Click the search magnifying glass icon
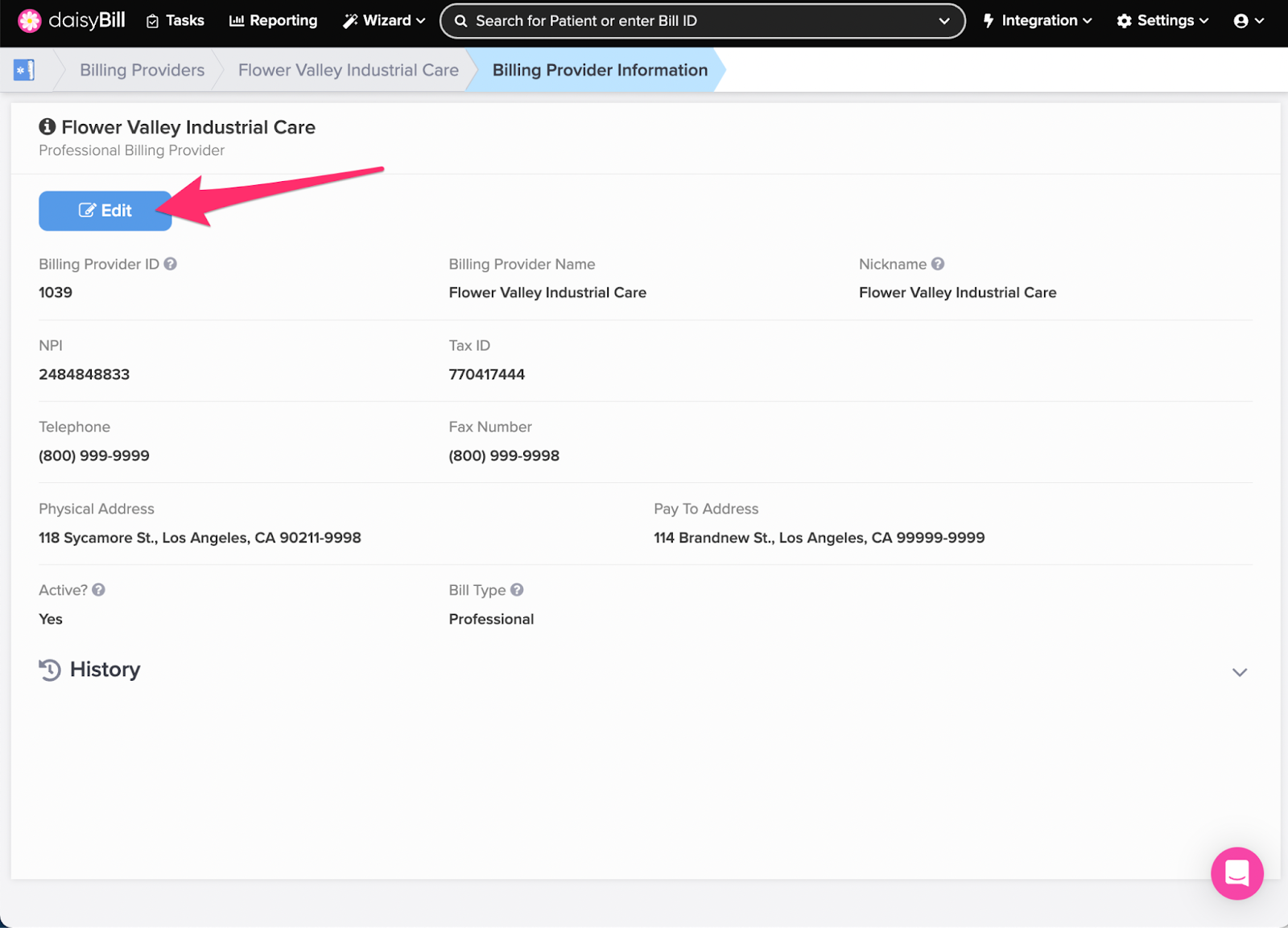The image size is (1288, 928). tap(460, 21)
